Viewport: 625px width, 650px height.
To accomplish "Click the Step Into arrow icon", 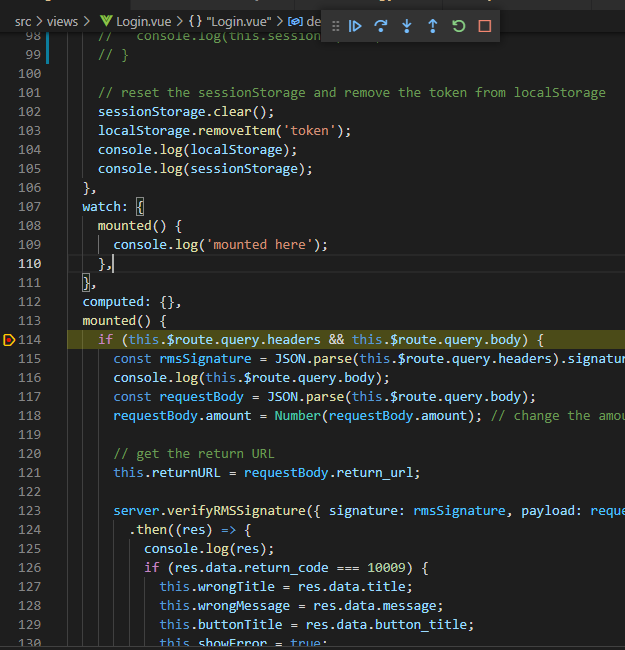I will (407, 26).
